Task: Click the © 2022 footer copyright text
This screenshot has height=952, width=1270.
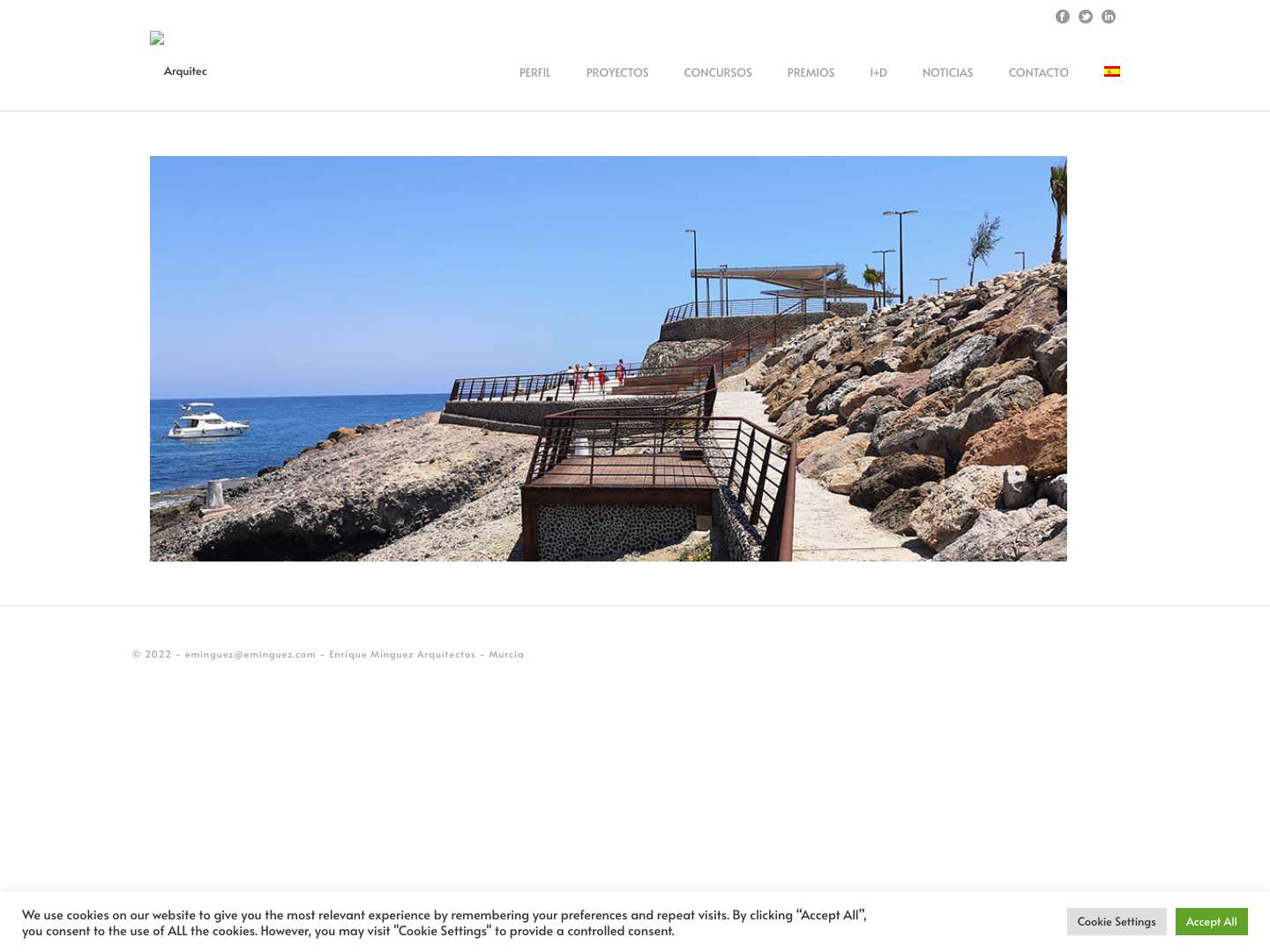Action: pyautogui.click(x=152, y=654)
